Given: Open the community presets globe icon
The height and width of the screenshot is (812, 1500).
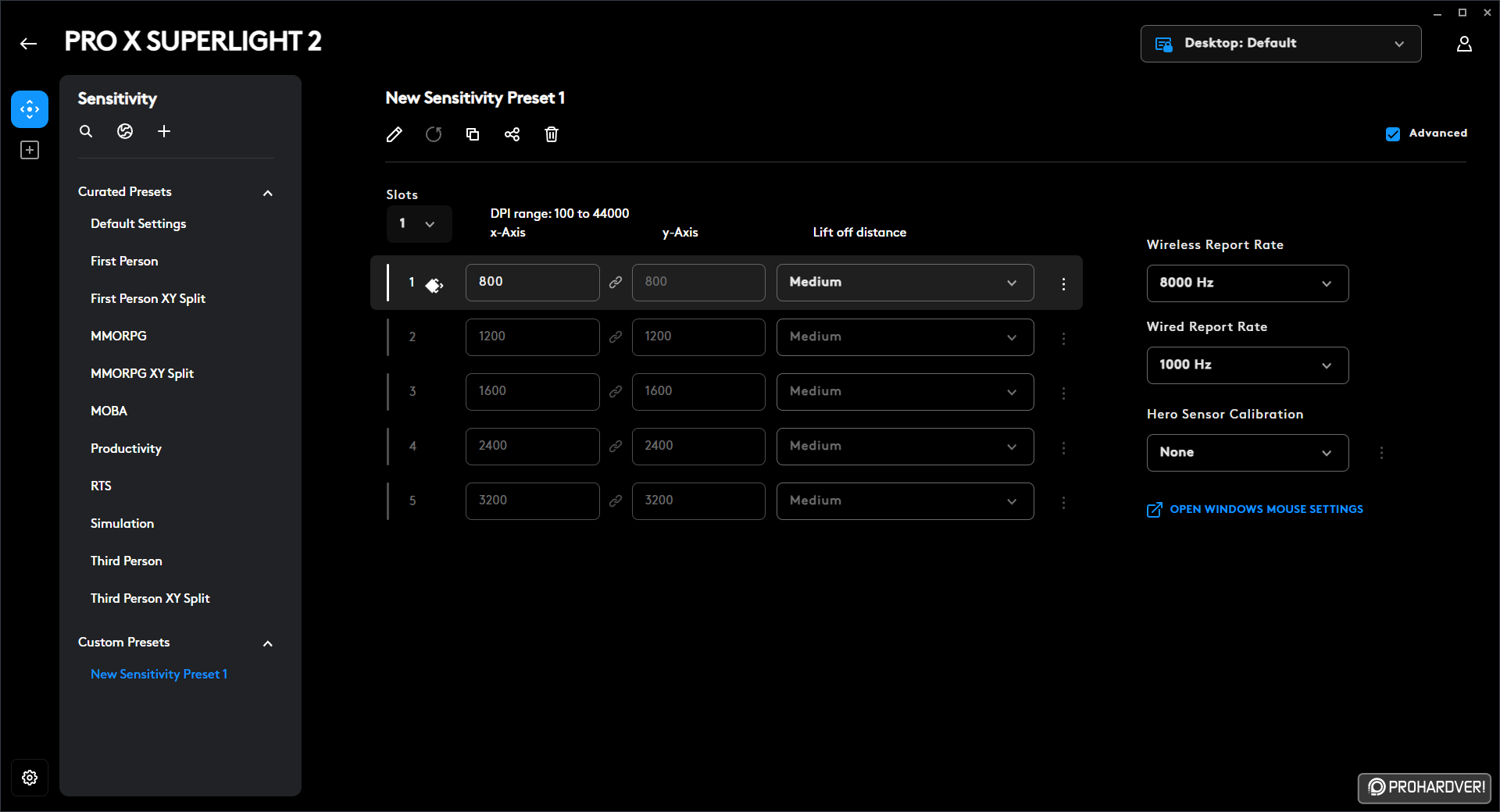Looking at the screenshot, I should click(125, 131).
